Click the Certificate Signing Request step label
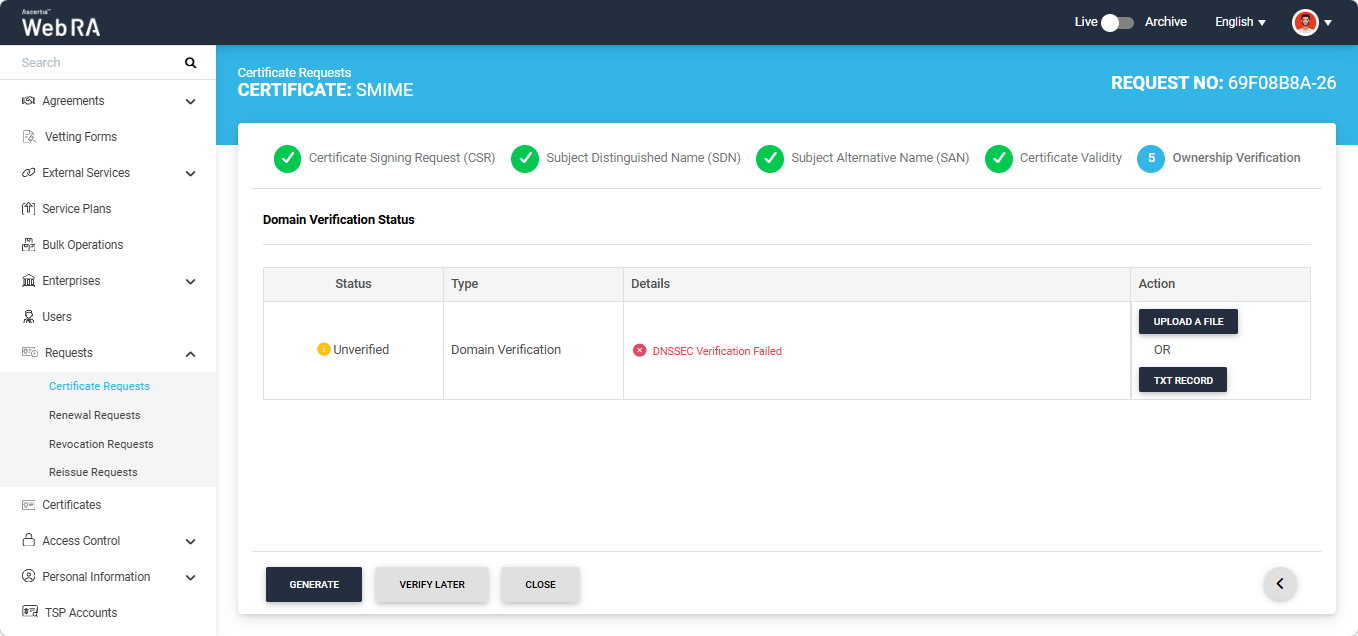 click(402, 158)
